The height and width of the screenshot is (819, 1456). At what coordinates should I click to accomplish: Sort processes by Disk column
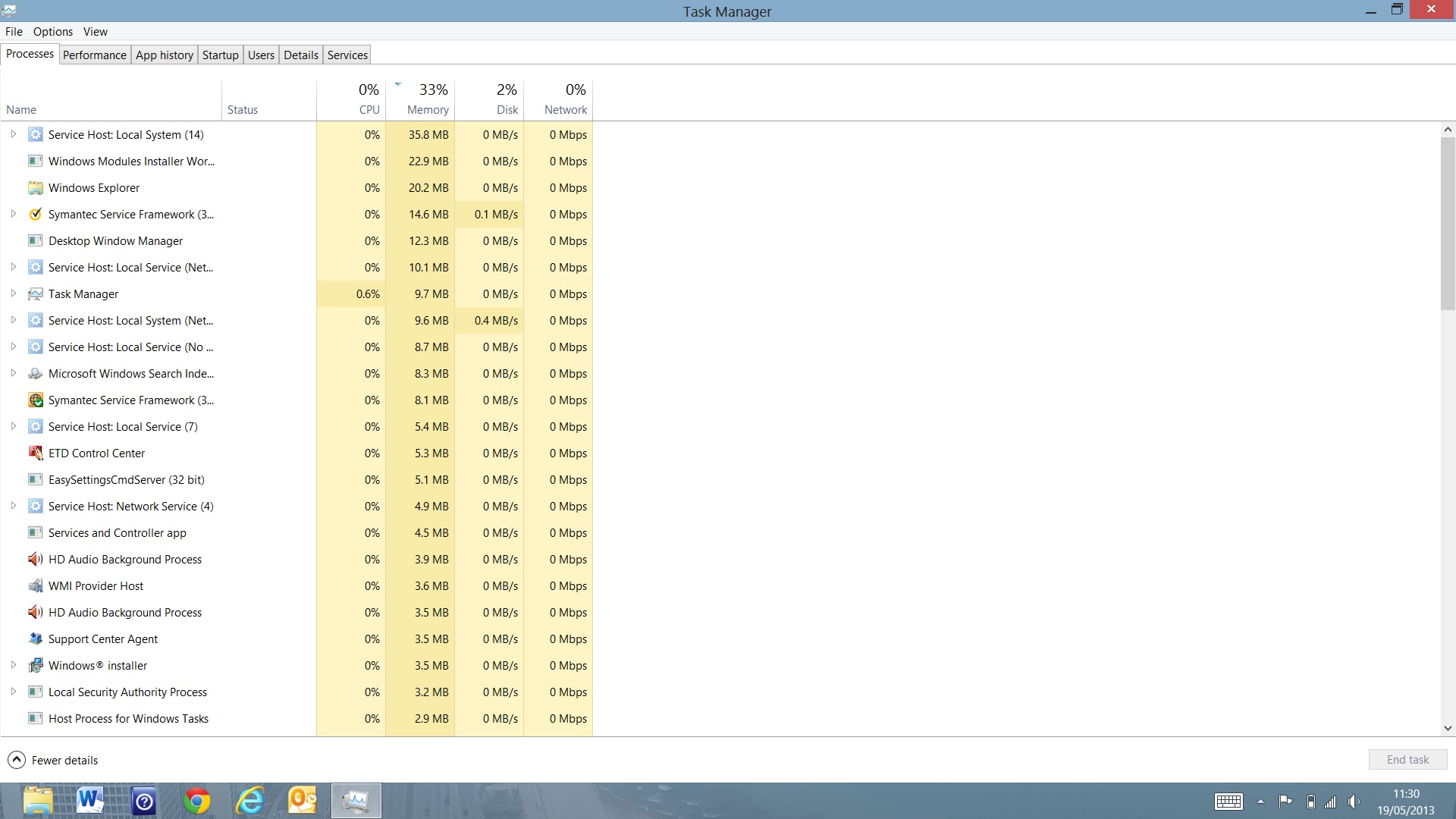tap(489, 99)
